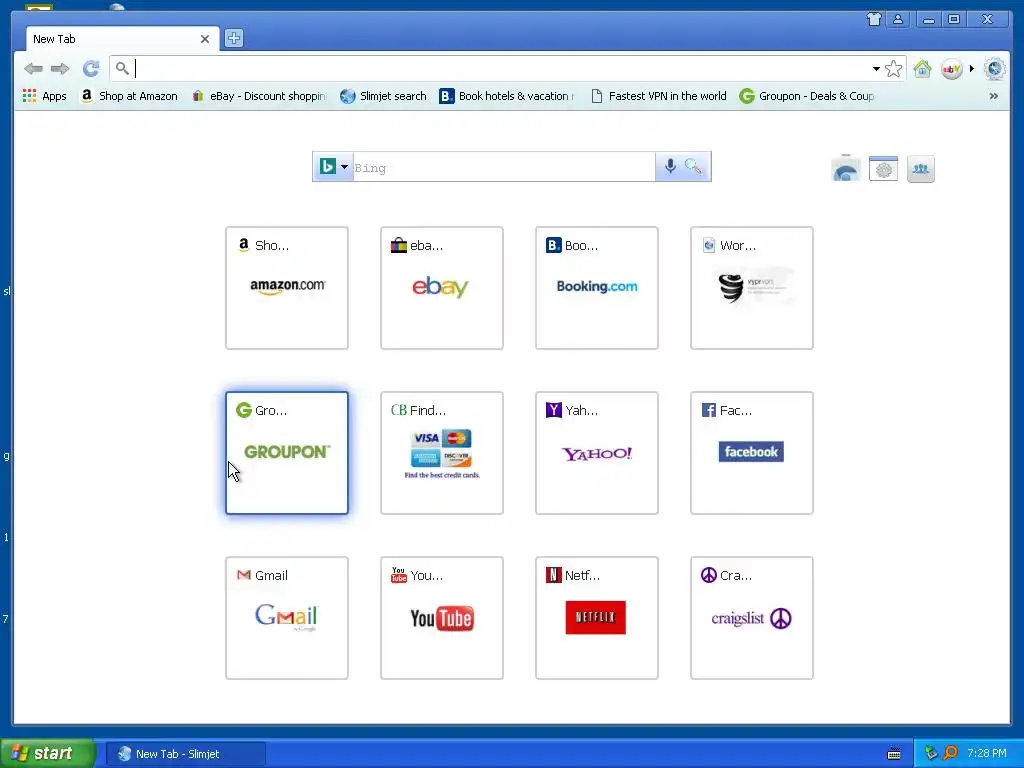Click the user profile icon in title bar

point(898,19)
